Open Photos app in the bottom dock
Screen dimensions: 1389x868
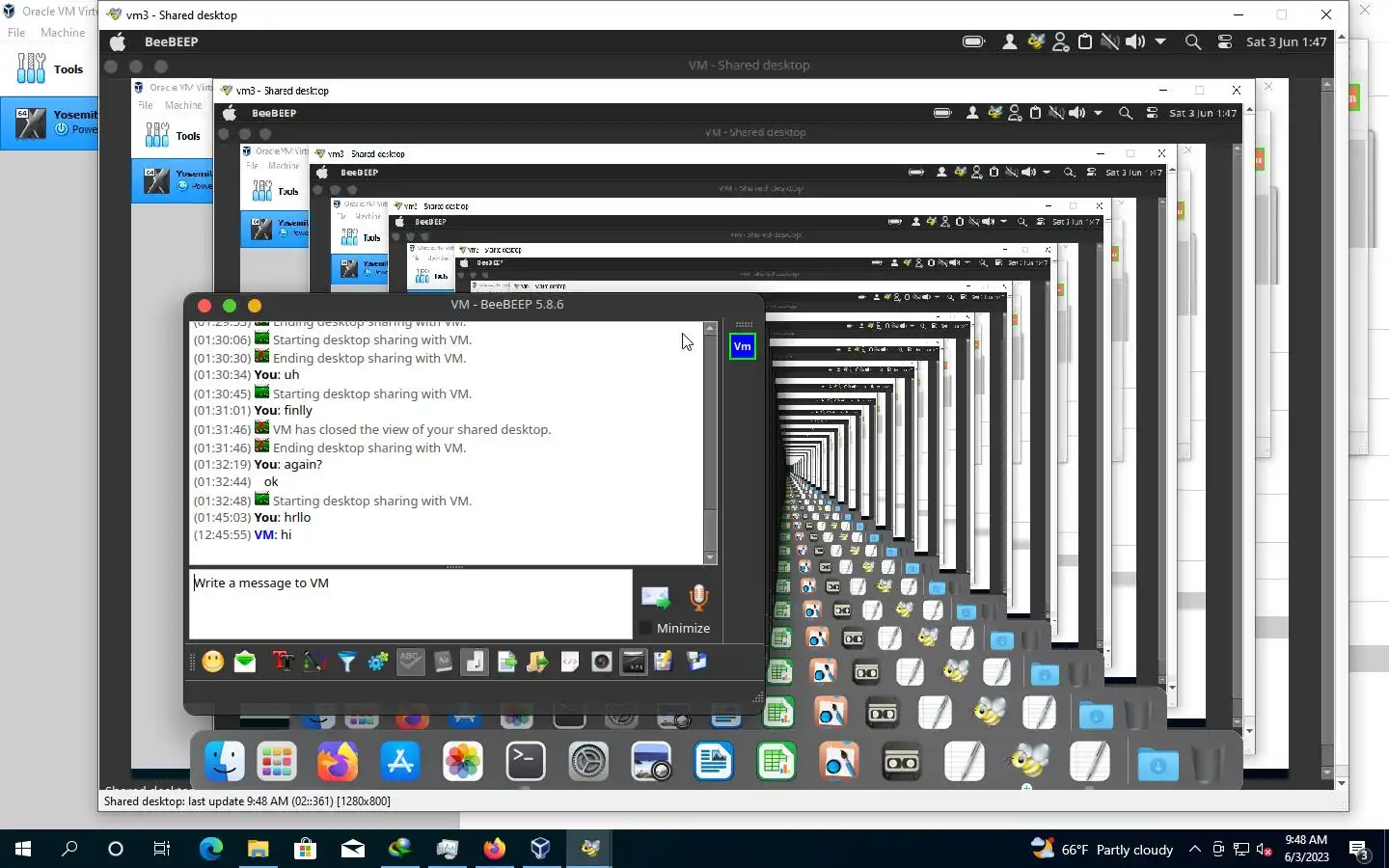pyautogui.click(x=463, y=762)
